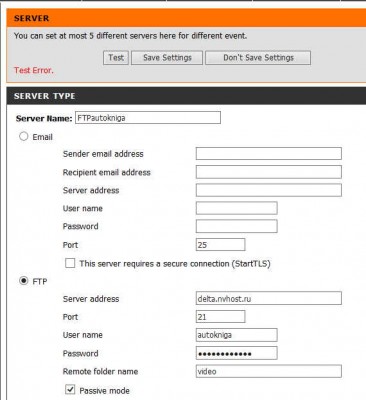Click the FTP Port field showing 21
Screen dimensions: 366x400
(221, 316)
